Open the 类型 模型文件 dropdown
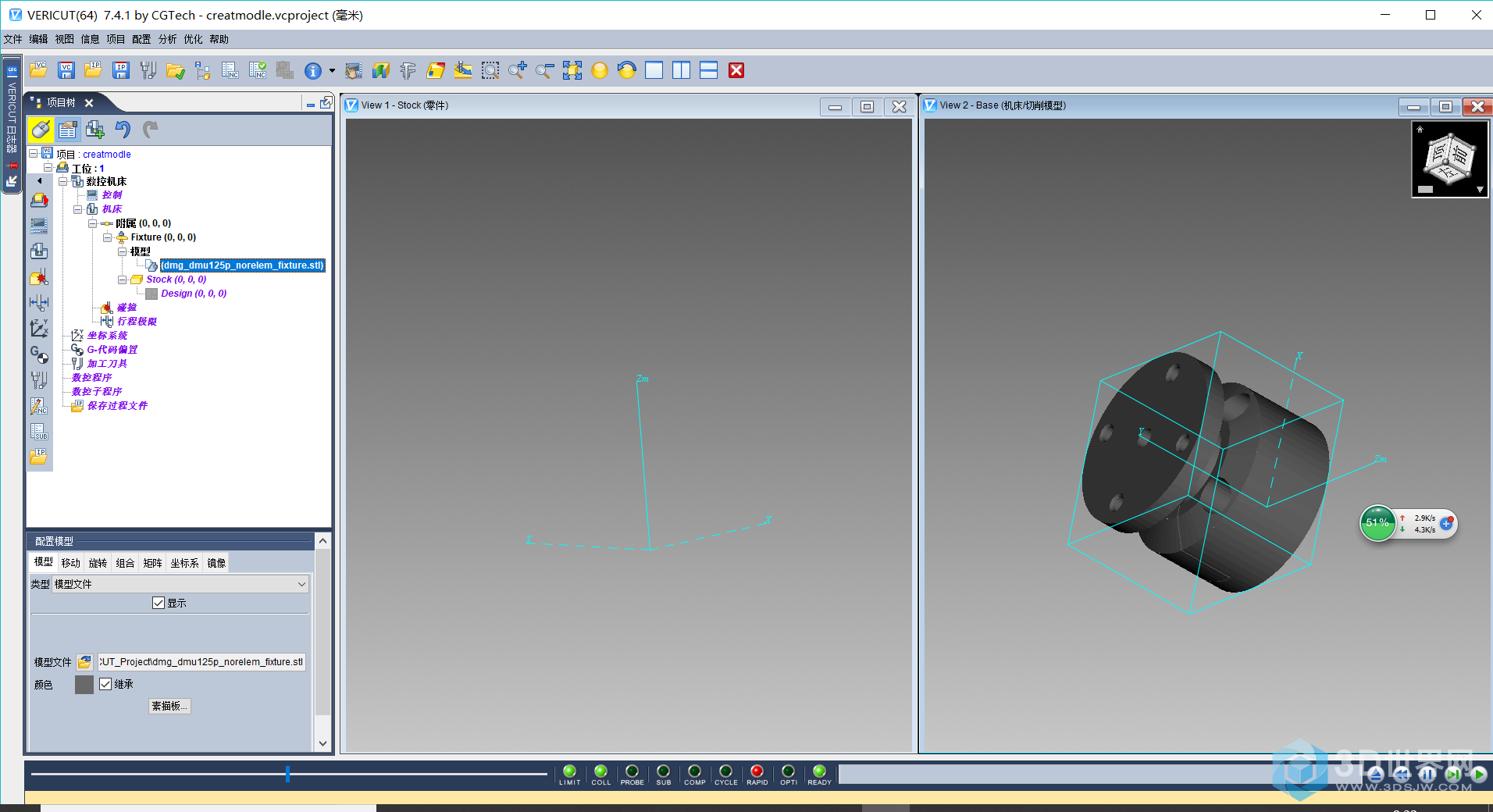The image size is (1493, 812). coord(180,584)
